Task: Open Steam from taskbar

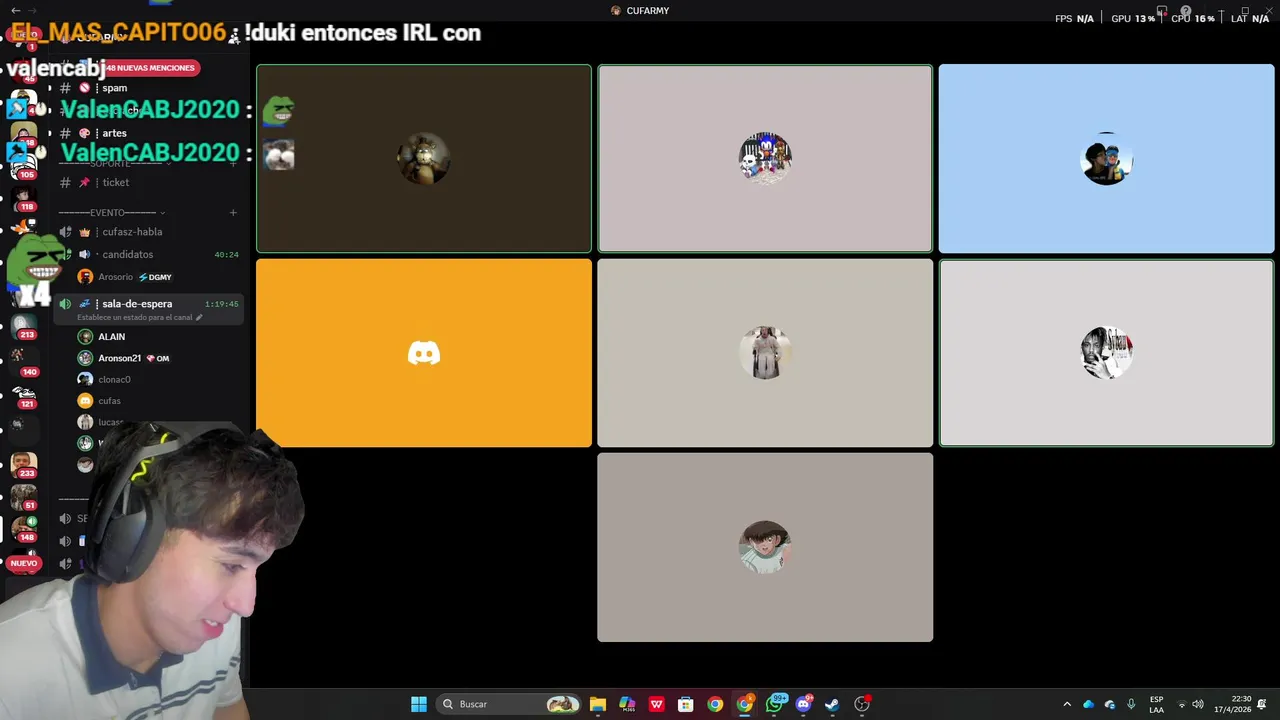Action: (x=832, y=704)
